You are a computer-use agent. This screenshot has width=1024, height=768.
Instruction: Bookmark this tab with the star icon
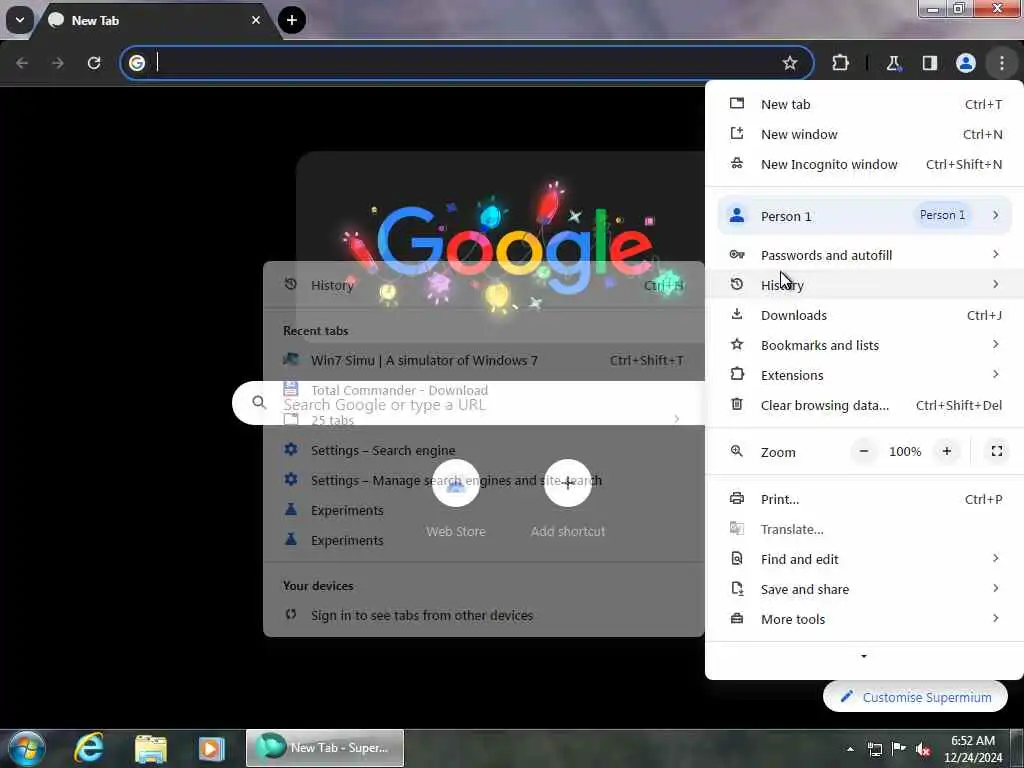pos(790,63)
